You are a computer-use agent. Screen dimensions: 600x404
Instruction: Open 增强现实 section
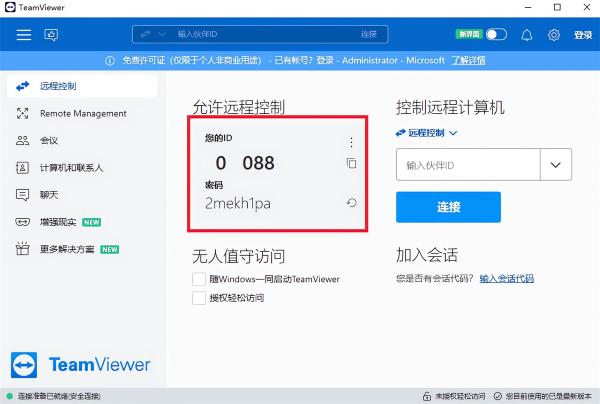coord(82,222)
